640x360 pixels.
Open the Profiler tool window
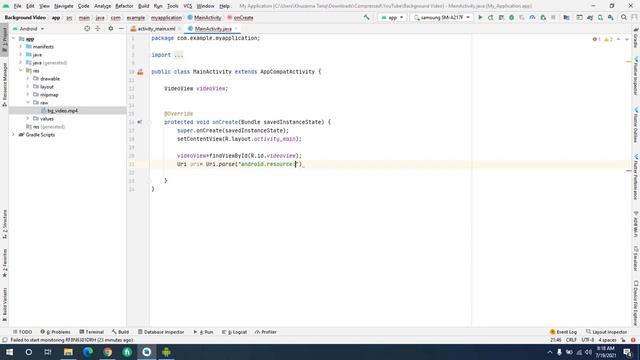coord(266,332)
